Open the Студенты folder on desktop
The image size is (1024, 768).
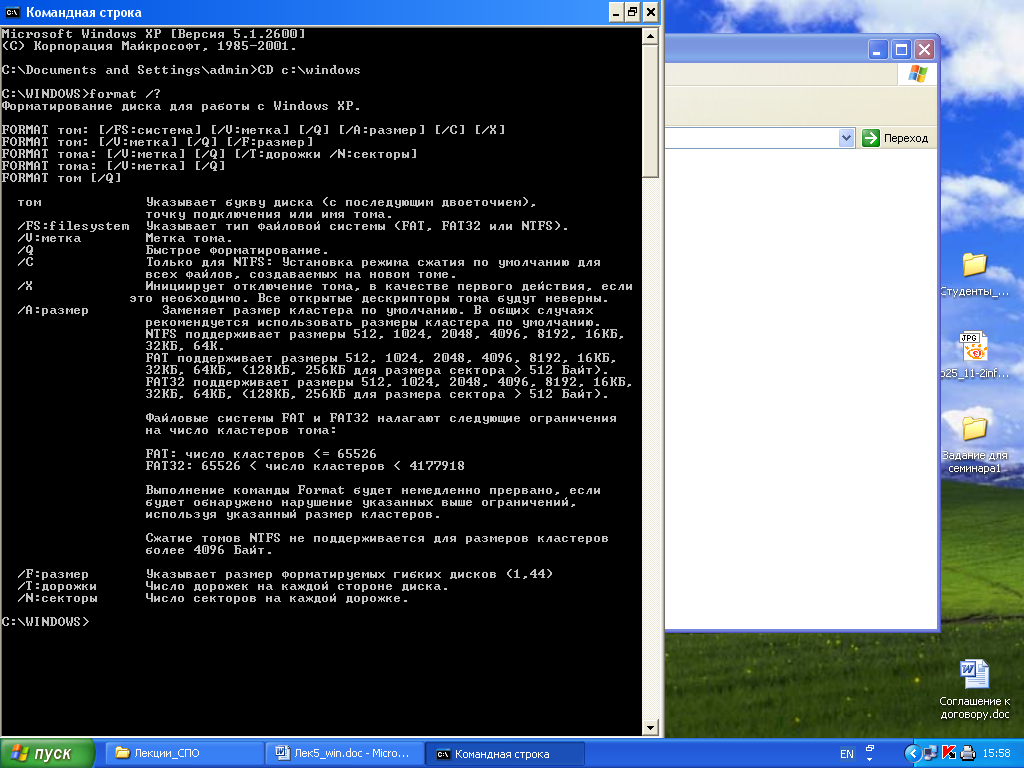click(x=974, y=264)
